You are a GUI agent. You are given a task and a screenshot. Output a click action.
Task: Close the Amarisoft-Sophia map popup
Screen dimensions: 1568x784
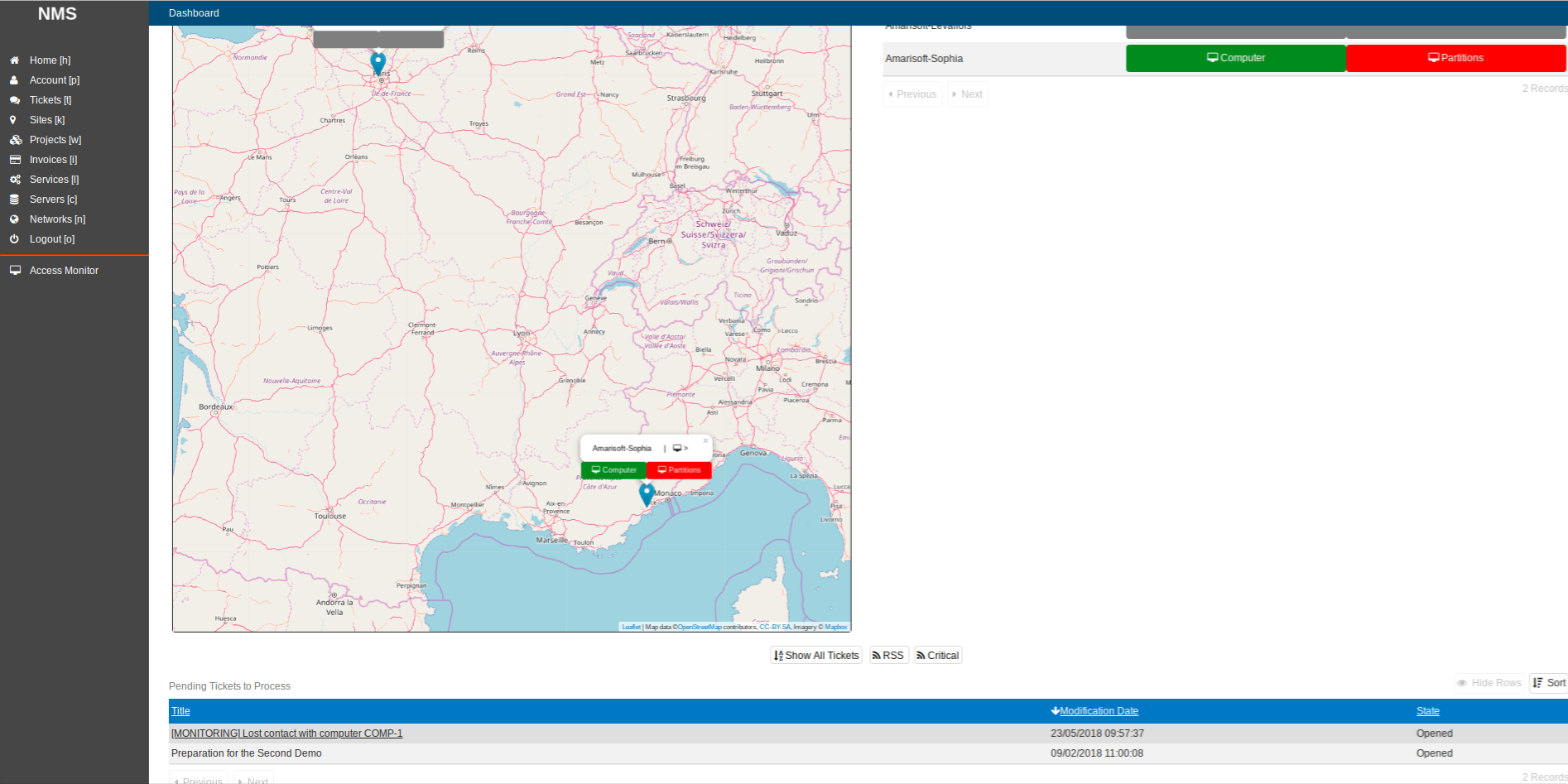click(x=705, y=440)
